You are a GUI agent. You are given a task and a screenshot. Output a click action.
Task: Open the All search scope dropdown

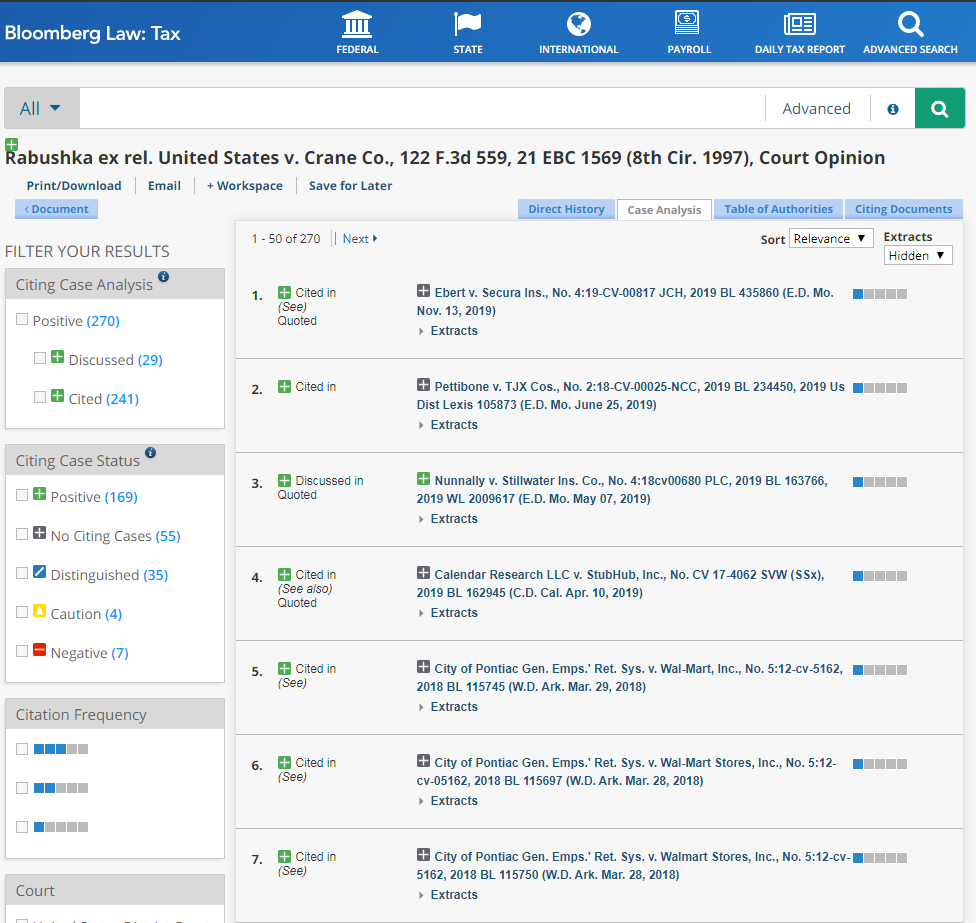[x=41, y=109]
